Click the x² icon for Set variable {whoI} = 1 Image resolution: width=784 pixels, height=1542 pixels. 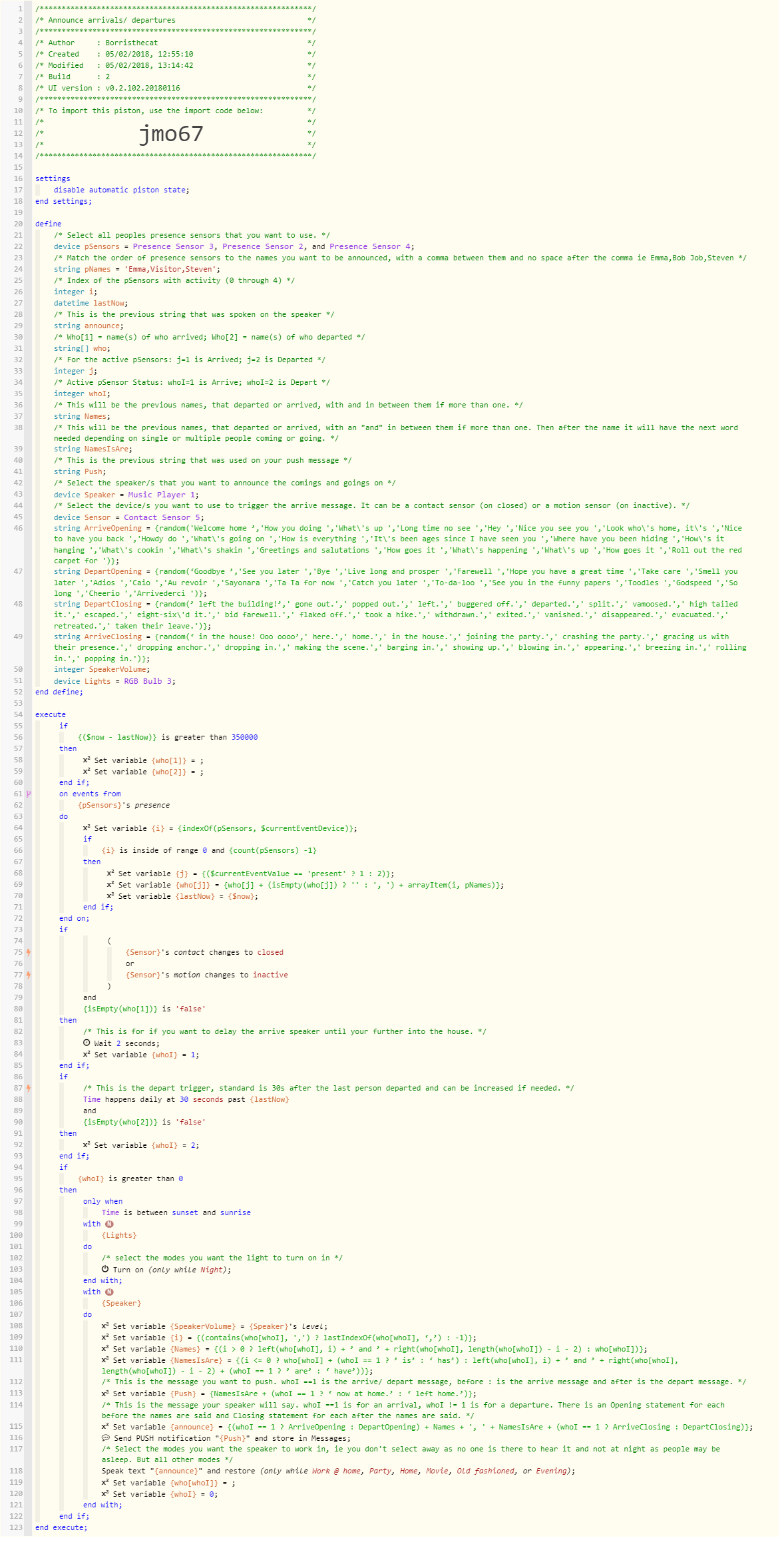(x=87, y=1054)
